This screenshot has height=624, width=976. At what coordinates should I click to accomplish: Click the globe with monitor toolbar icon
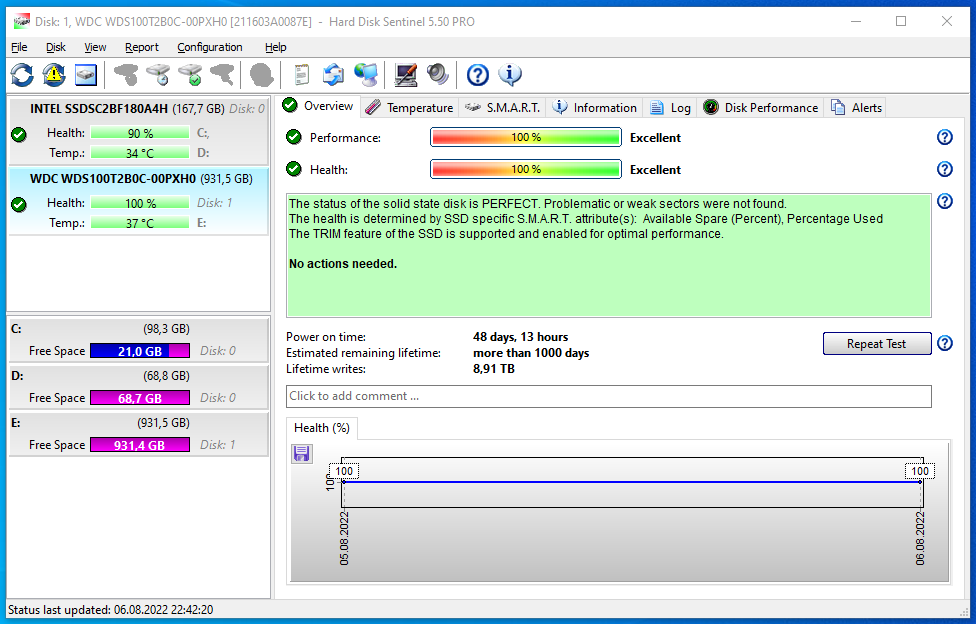(x=365, y=75)
